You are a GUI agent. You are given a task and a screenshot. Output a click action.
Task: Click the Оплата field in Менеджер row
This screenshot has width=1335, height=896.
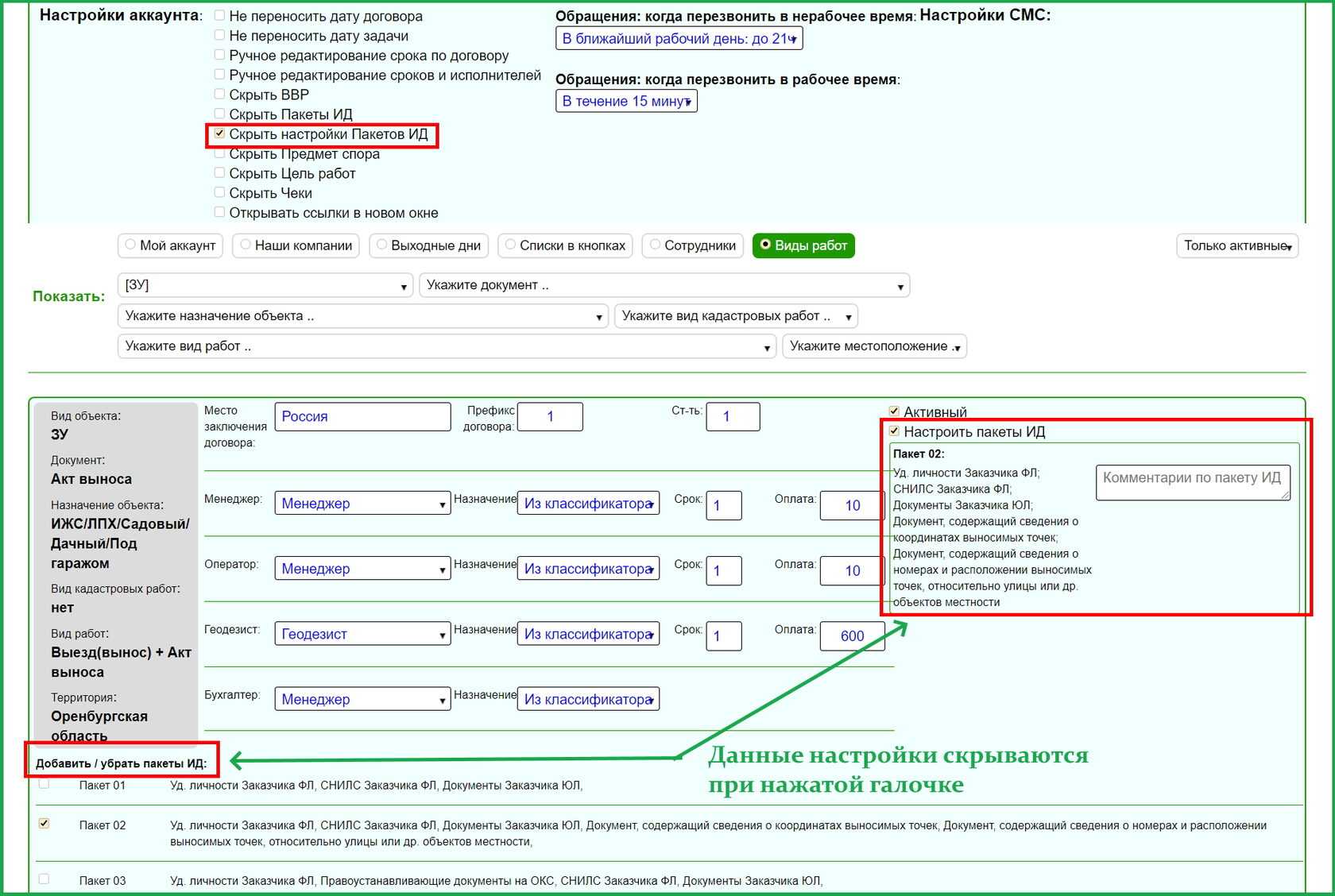coord(853,505)
